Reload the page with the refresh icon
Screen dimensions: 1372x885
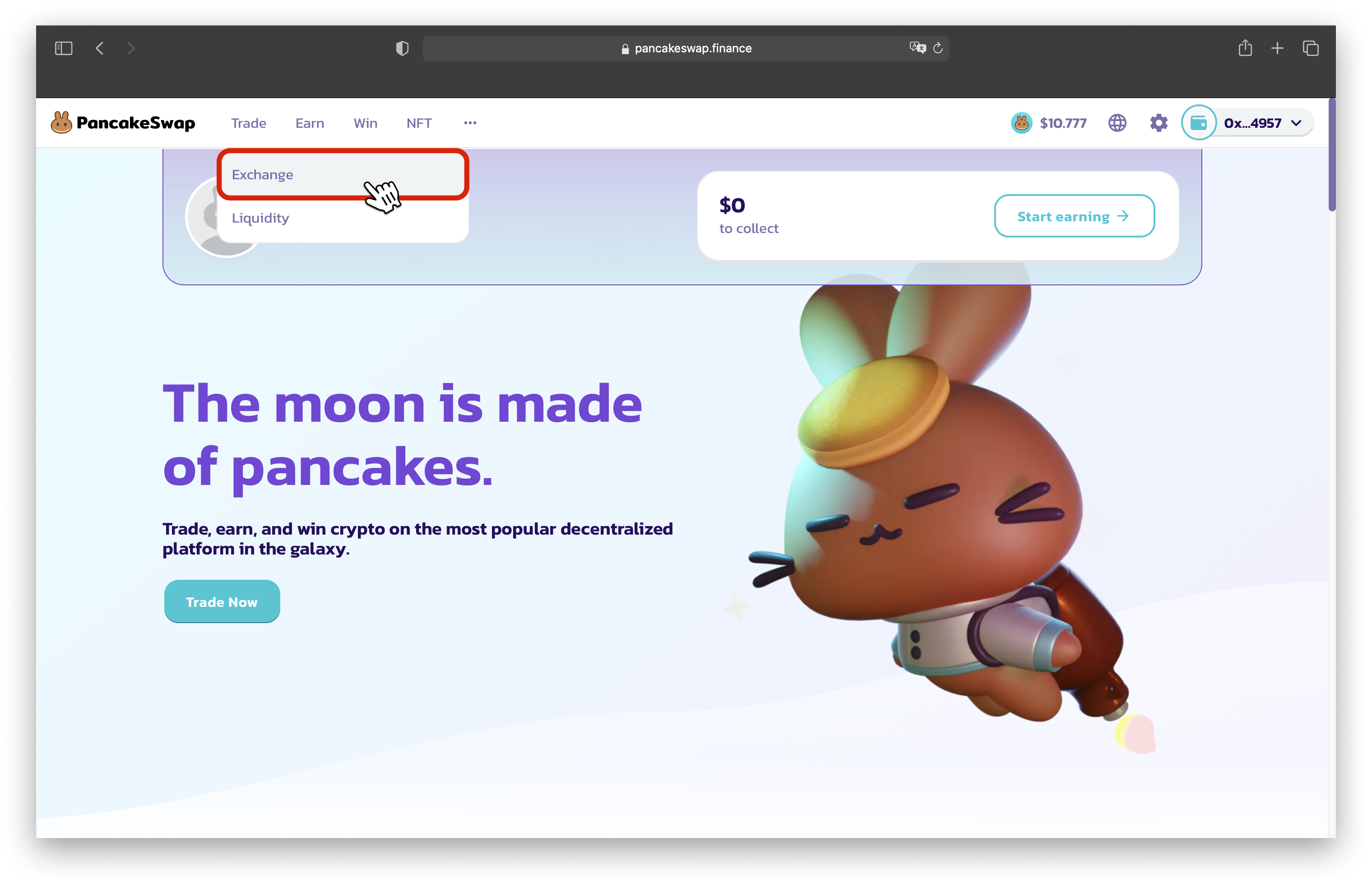coord(938,48)
